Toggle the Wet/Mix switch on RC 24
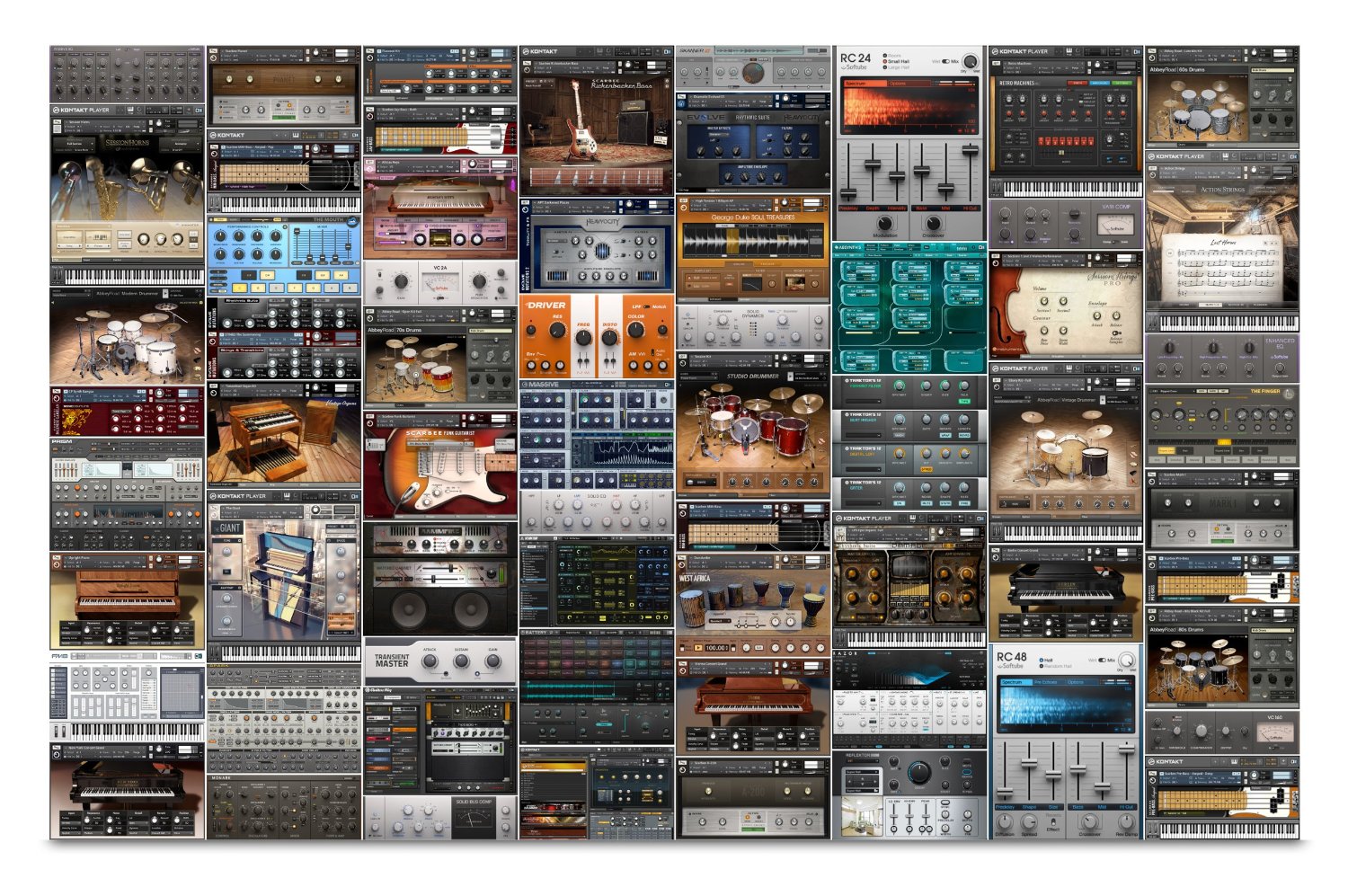The height and width of the screenshot is (896, 1348). 944,61
